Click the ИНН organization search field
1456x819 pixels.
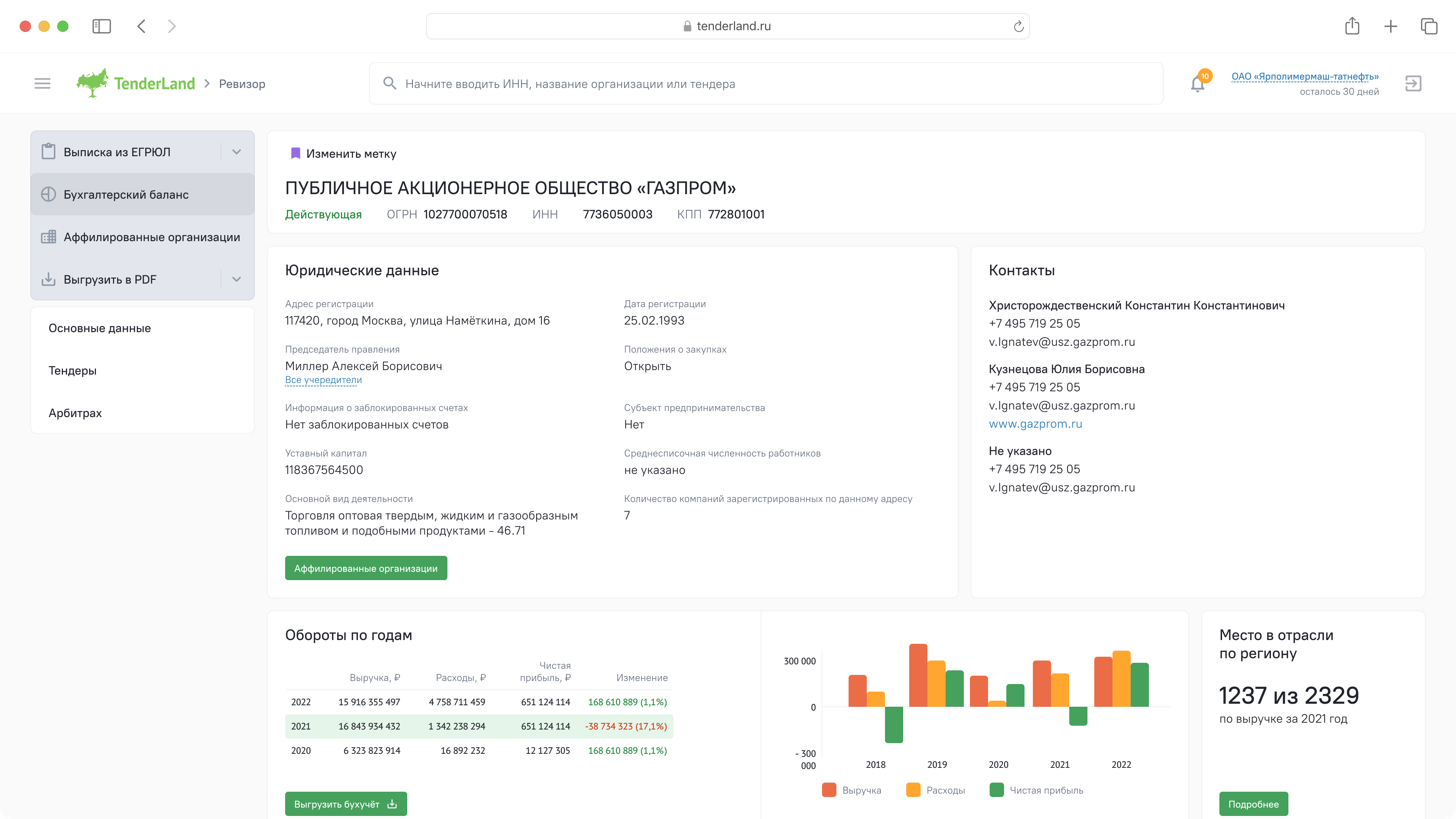pos(766,84)
